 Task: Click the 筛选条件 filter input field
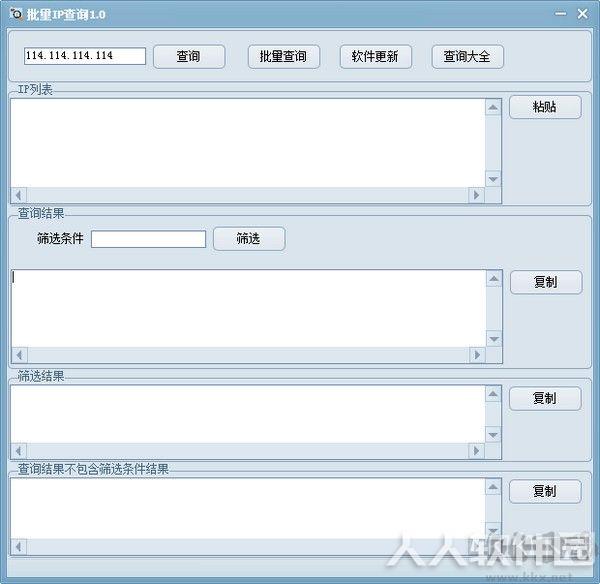(148, 239)
